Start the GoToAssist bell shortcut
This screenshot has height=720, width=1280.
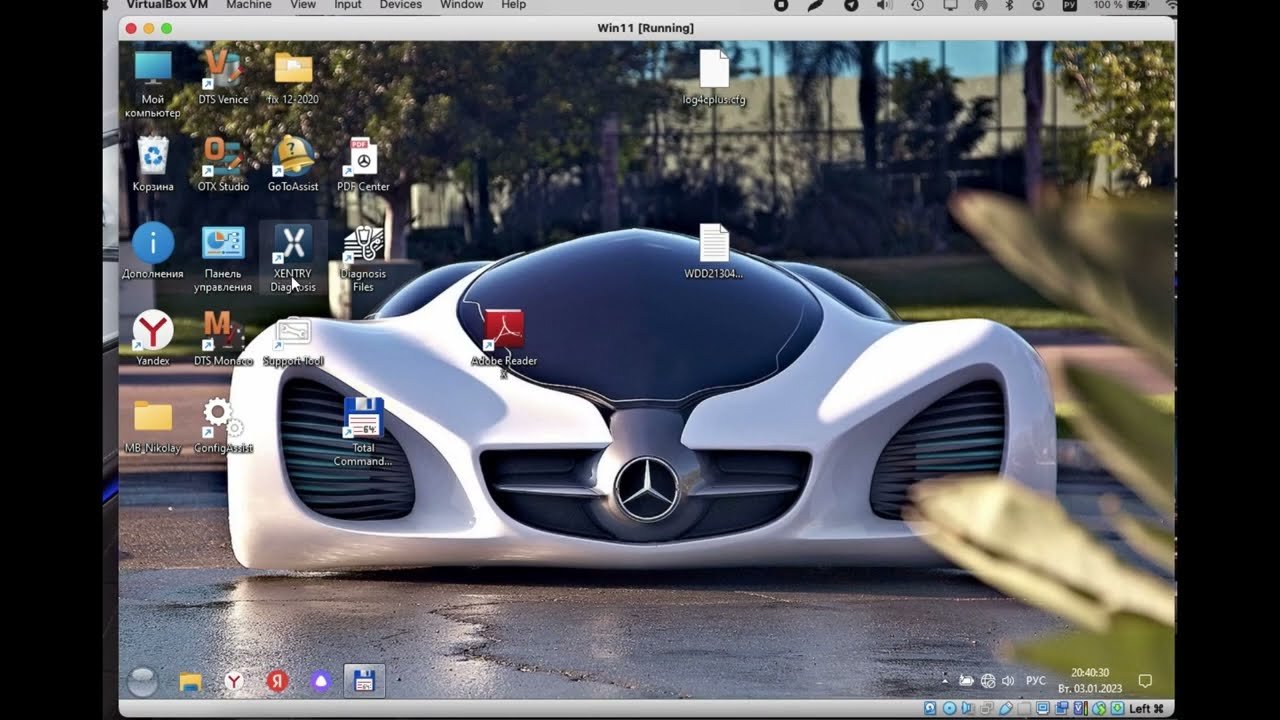(293, 164)
